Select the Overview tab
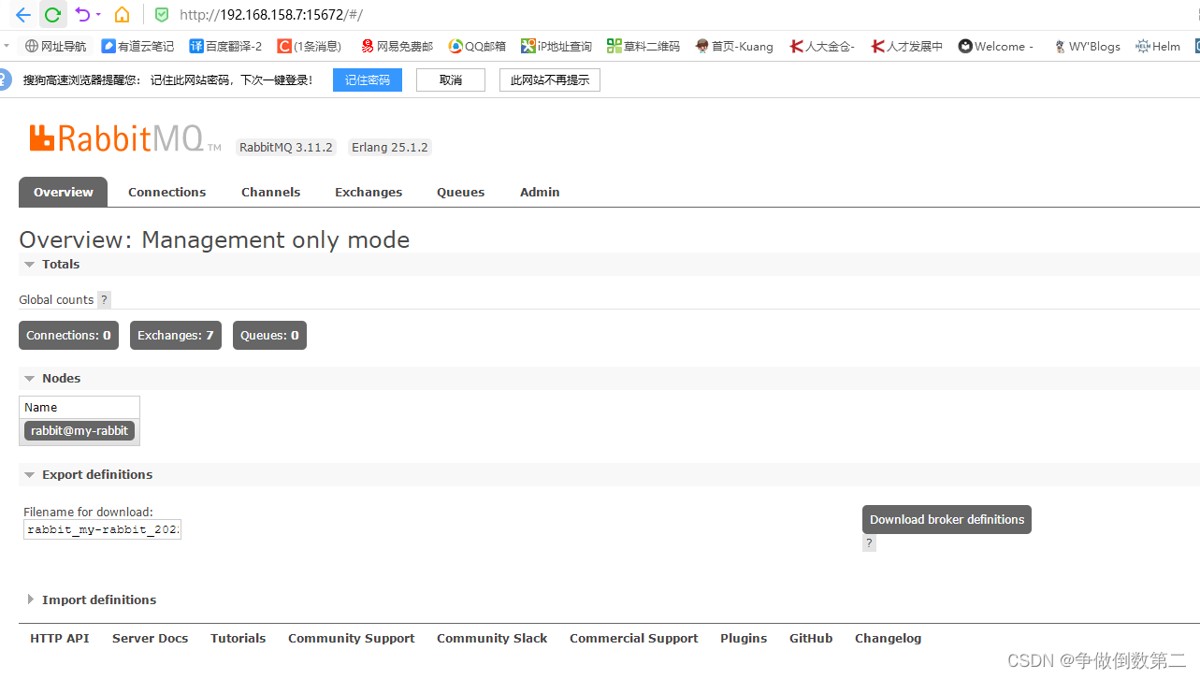The image size is (1200, 679). [63, 192]
